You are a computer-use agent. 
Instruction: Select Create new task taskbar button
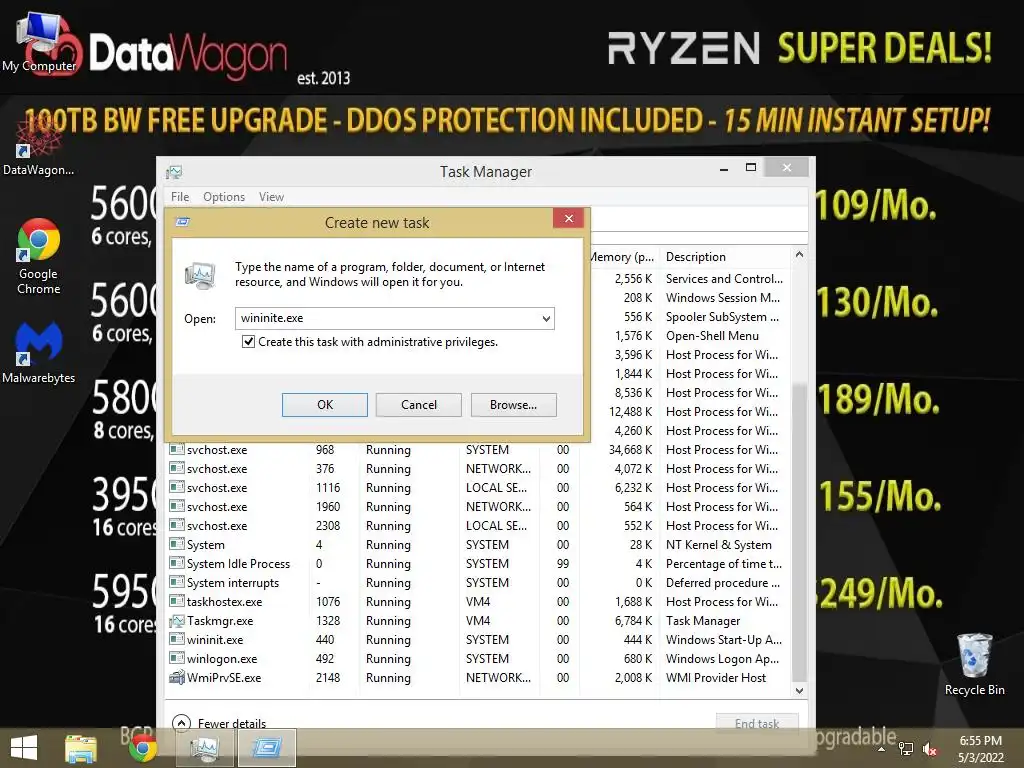click(x=266, y=748)
